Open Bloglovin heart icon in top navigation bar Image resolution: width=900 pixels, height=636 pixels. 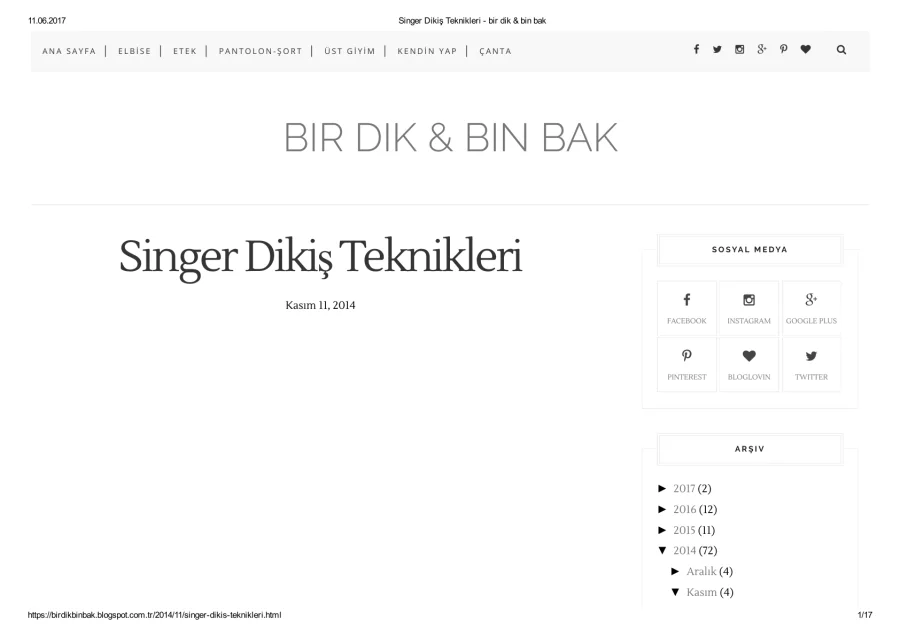(806, 49)
